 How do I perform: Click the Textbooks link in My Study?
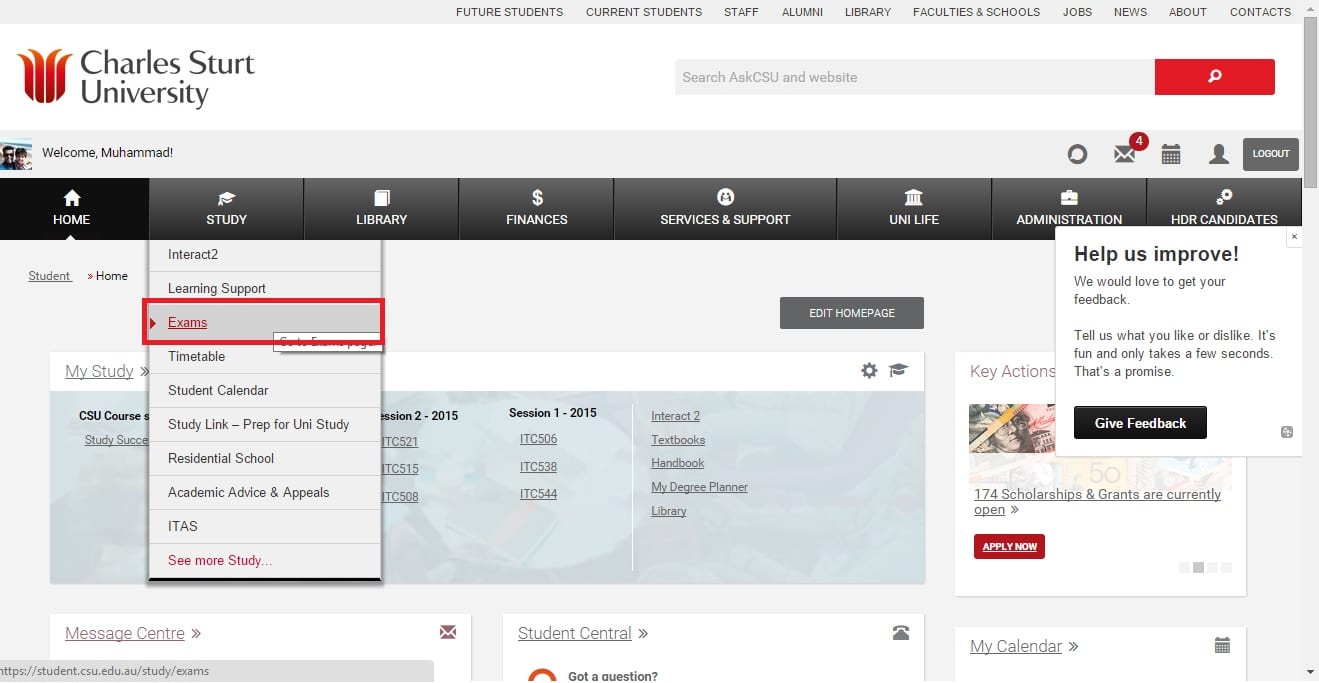(678, 440)
